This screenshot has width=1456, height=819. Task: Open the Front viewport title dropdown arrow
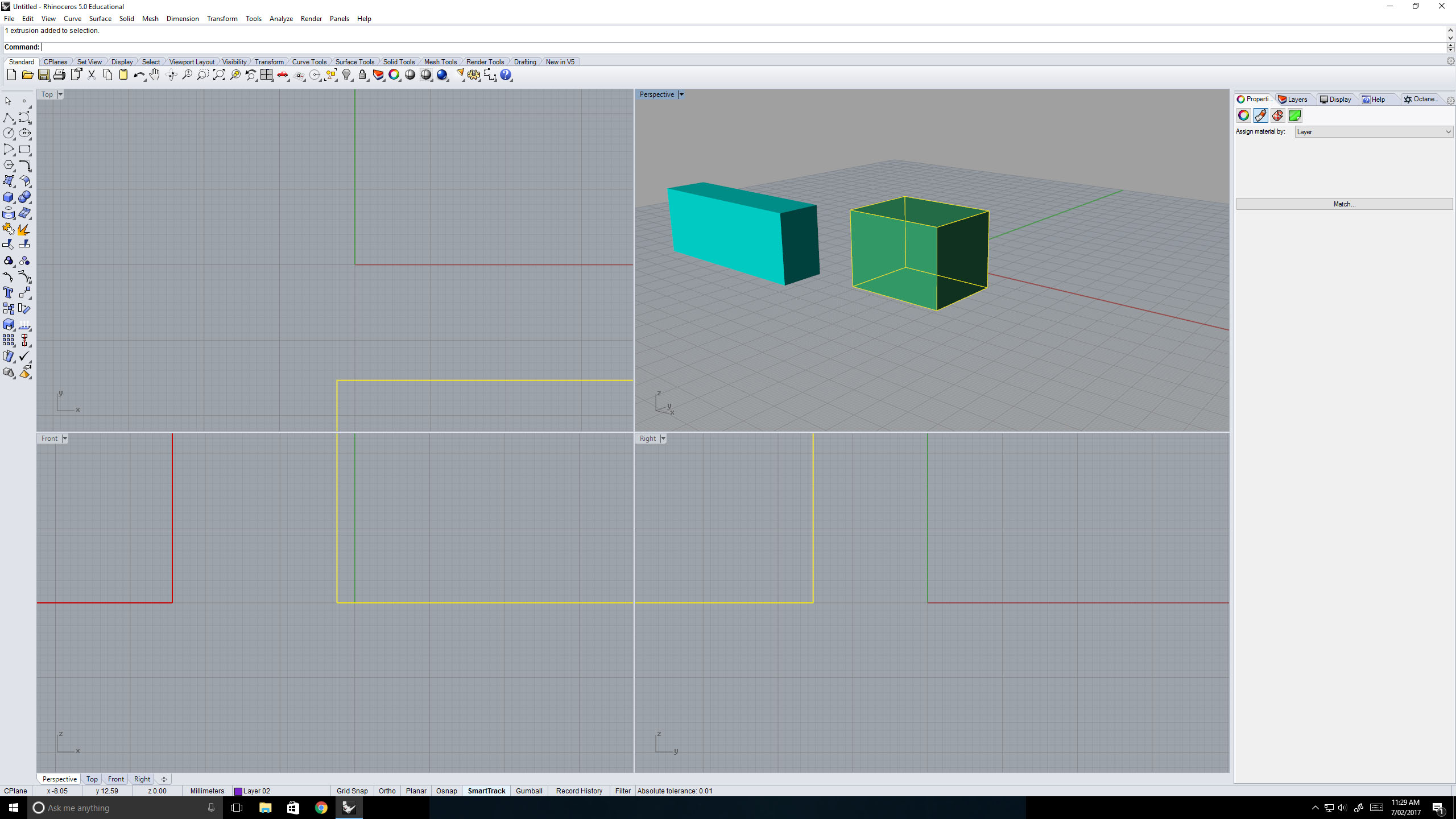(x=65, y=439)
